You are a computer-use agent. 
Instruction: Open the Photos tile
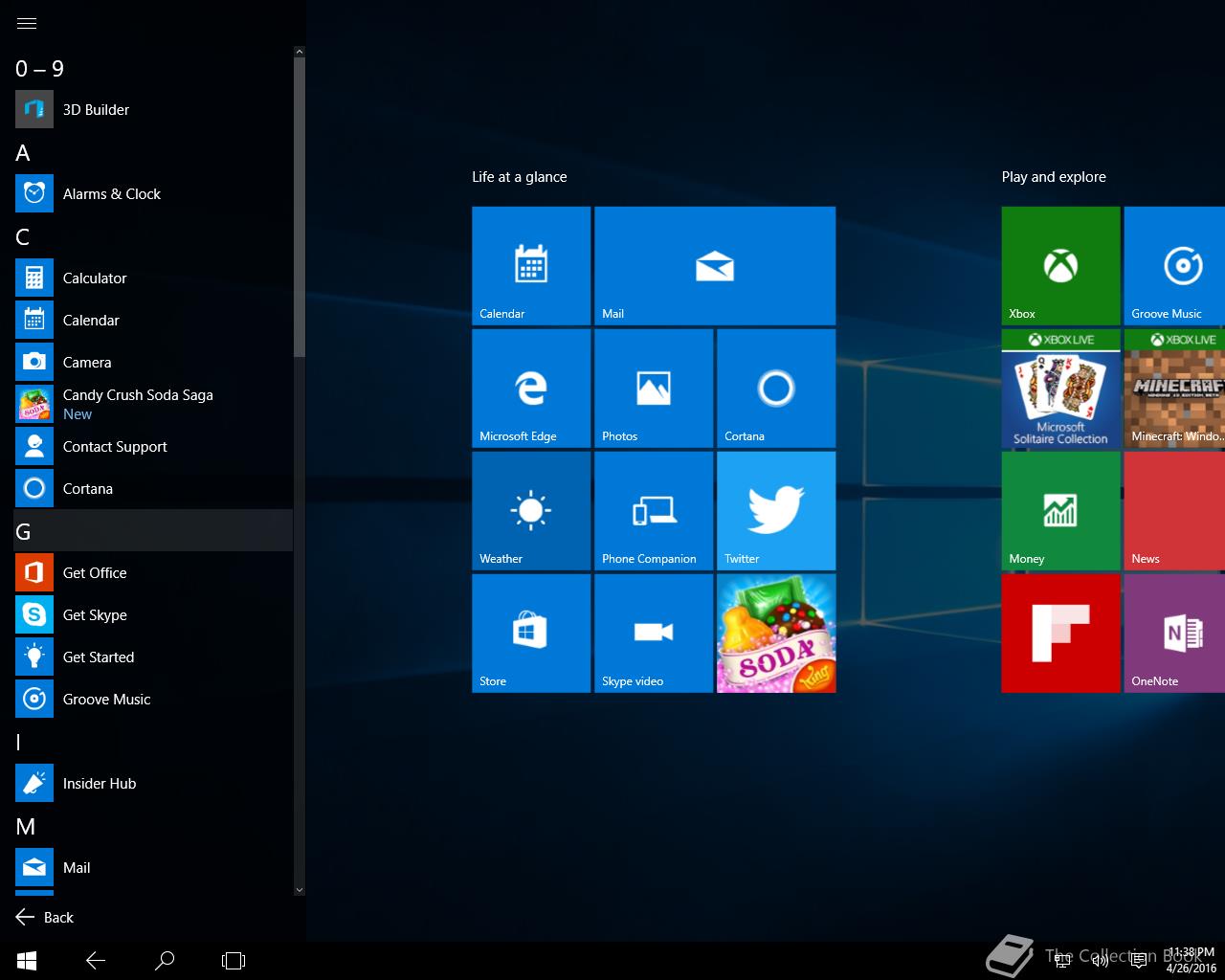[x=654, y=389]
